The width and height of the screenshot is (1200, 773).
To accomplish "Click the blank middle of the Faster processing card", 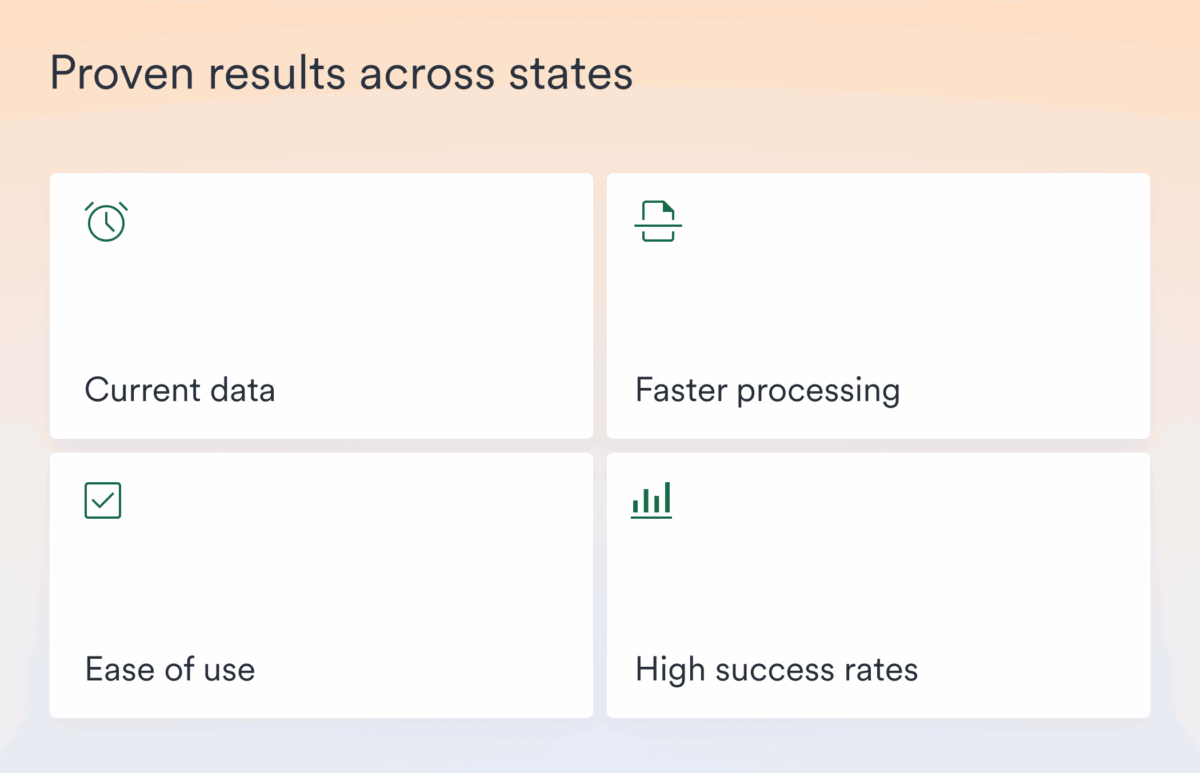I will 878,305.
